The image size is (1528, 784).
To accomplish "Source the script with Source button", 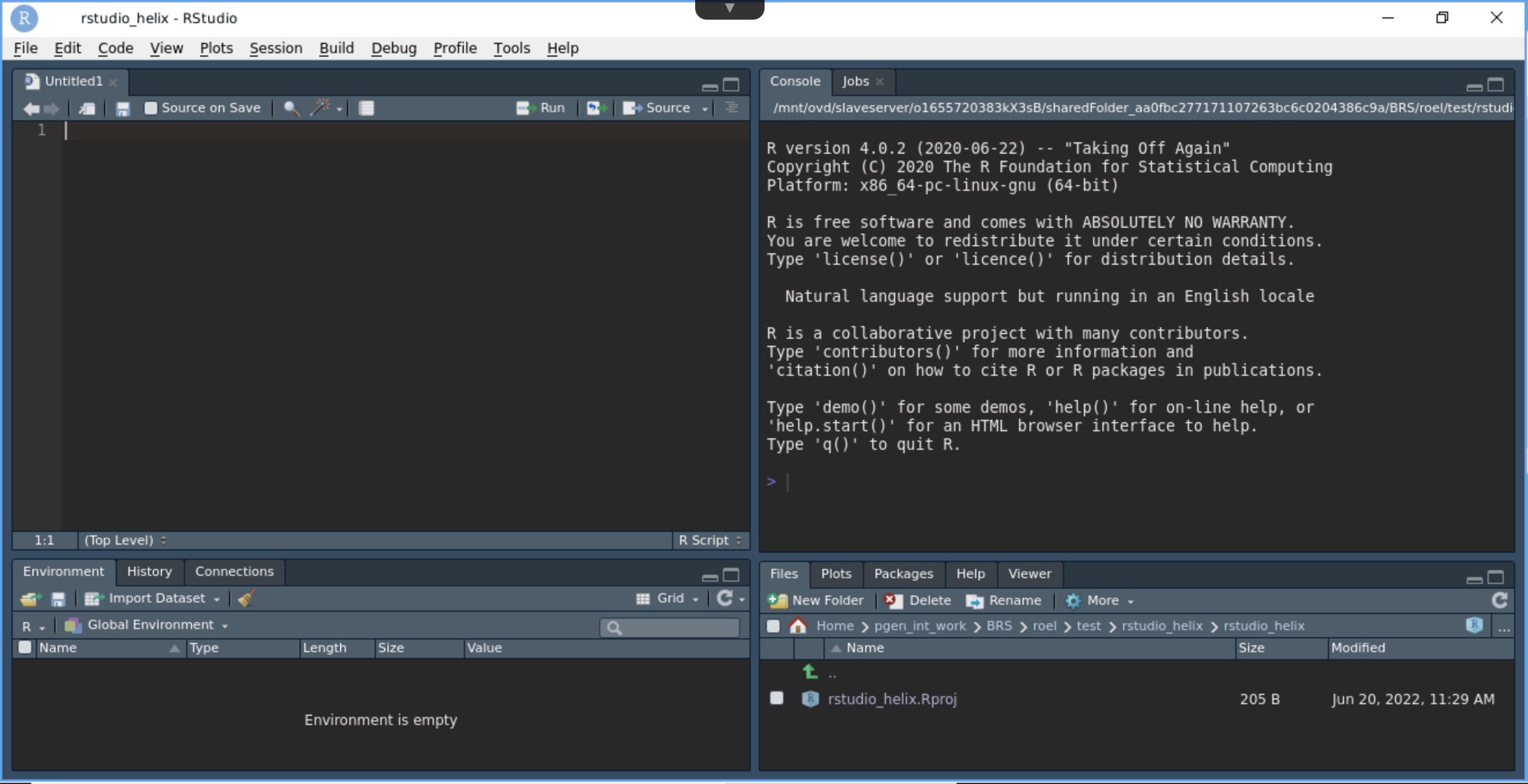I will click(656, 108).
